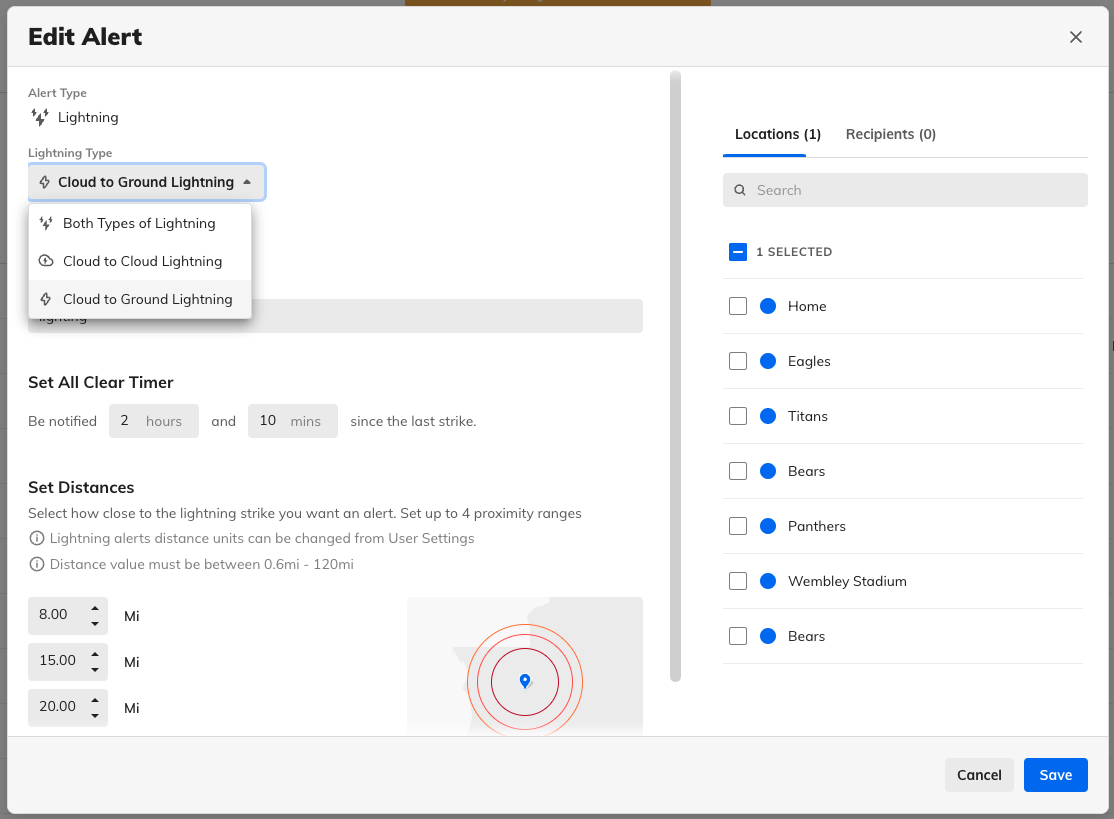This screenshot has height=819, width=1114.
Task: Tick the Wembley Stadium checkbox
Action: tap(738, 581)
